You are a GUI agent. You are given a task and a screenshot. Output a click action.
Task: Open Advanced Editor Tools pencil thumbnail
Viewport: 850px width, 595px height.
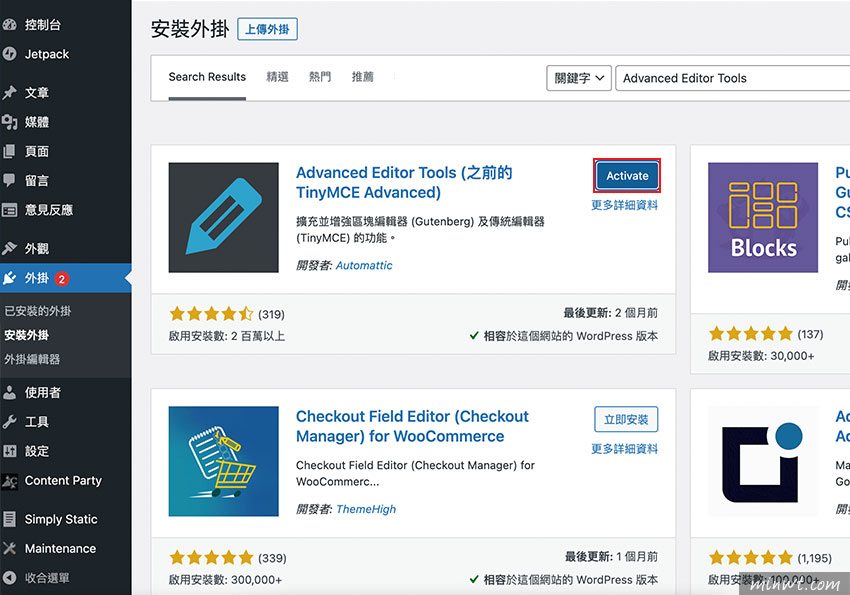223,217
